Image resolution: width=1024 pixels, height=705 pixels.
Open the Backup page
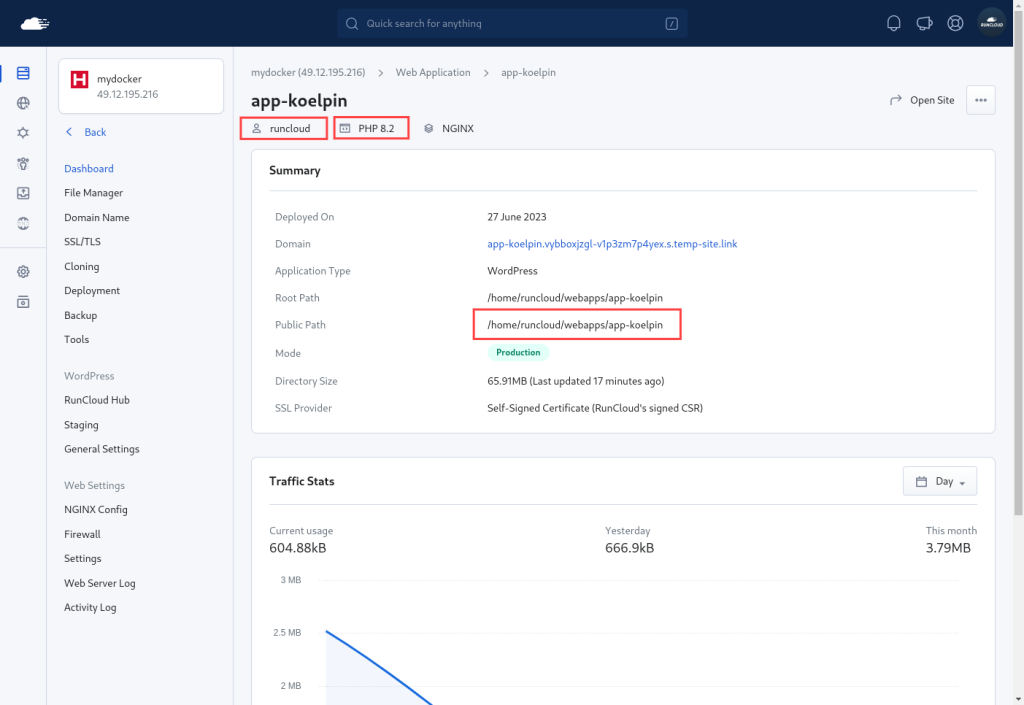pyautogui.click(x=80, y=315)
